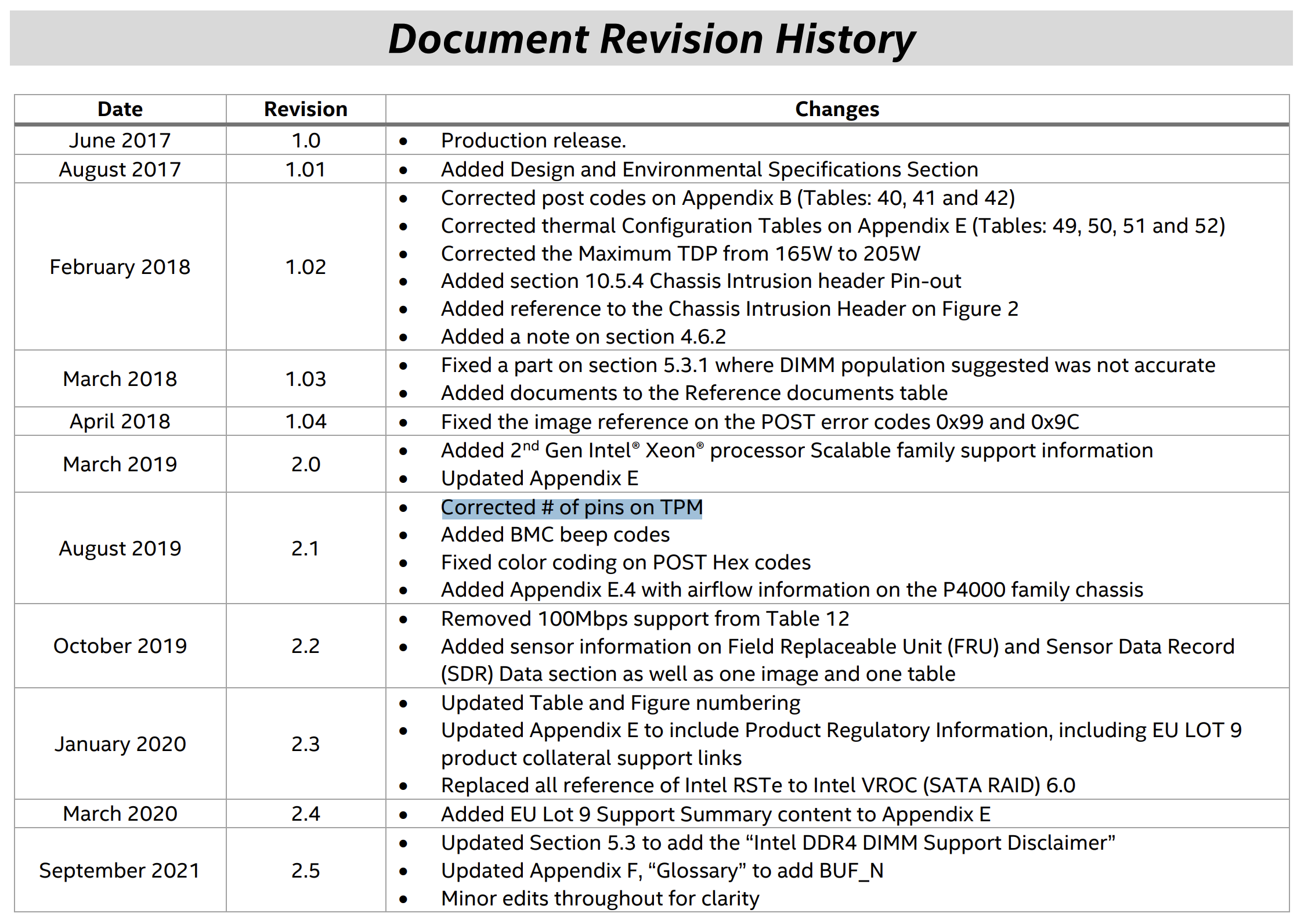Click the Document Revision History heading
The width and height of the screenshot is (1297, 924).
651,39
